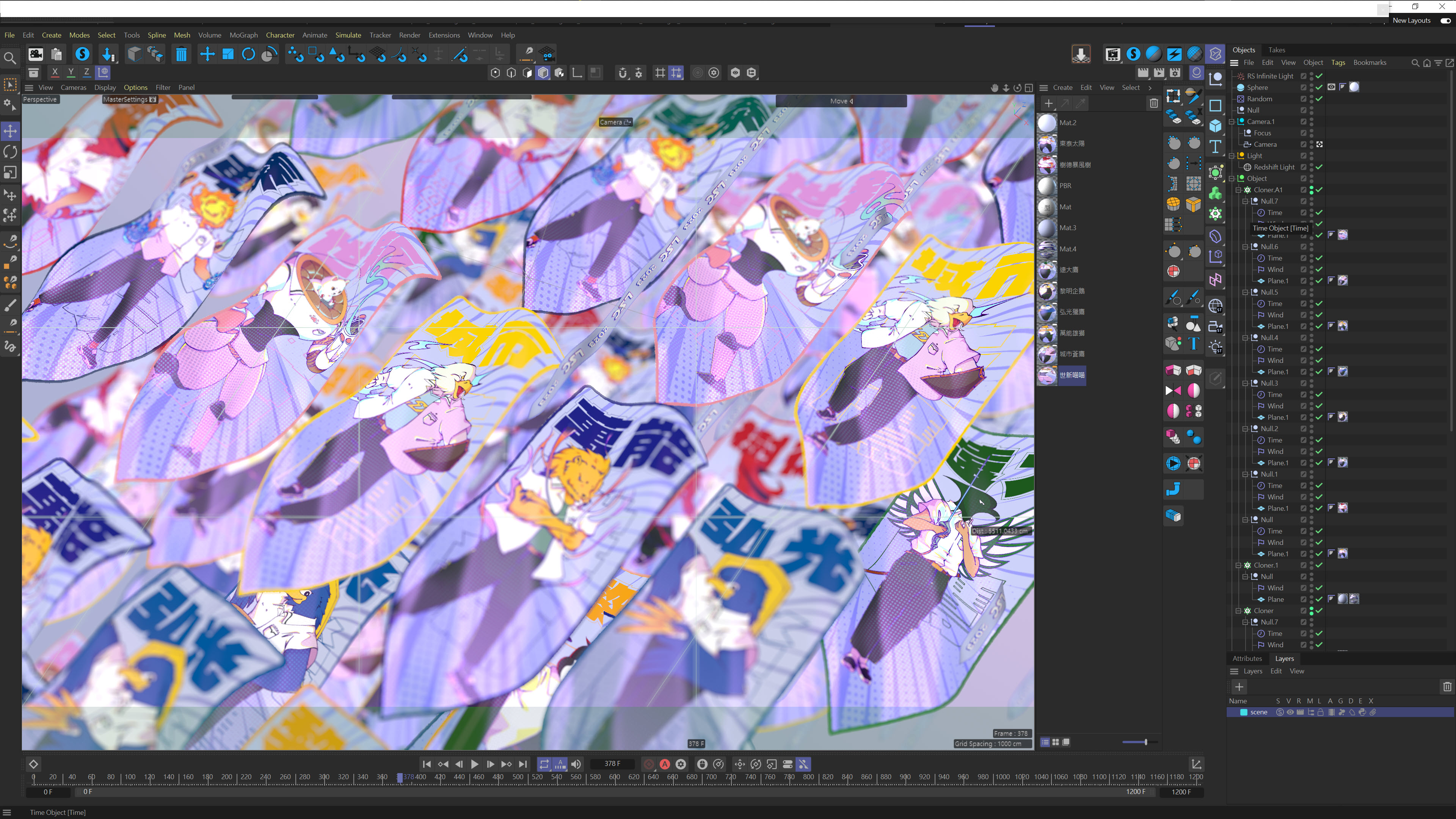The width and height of the screenshot is (1456, 819).
Task: Go to end of animation
Action: (523, 764)
